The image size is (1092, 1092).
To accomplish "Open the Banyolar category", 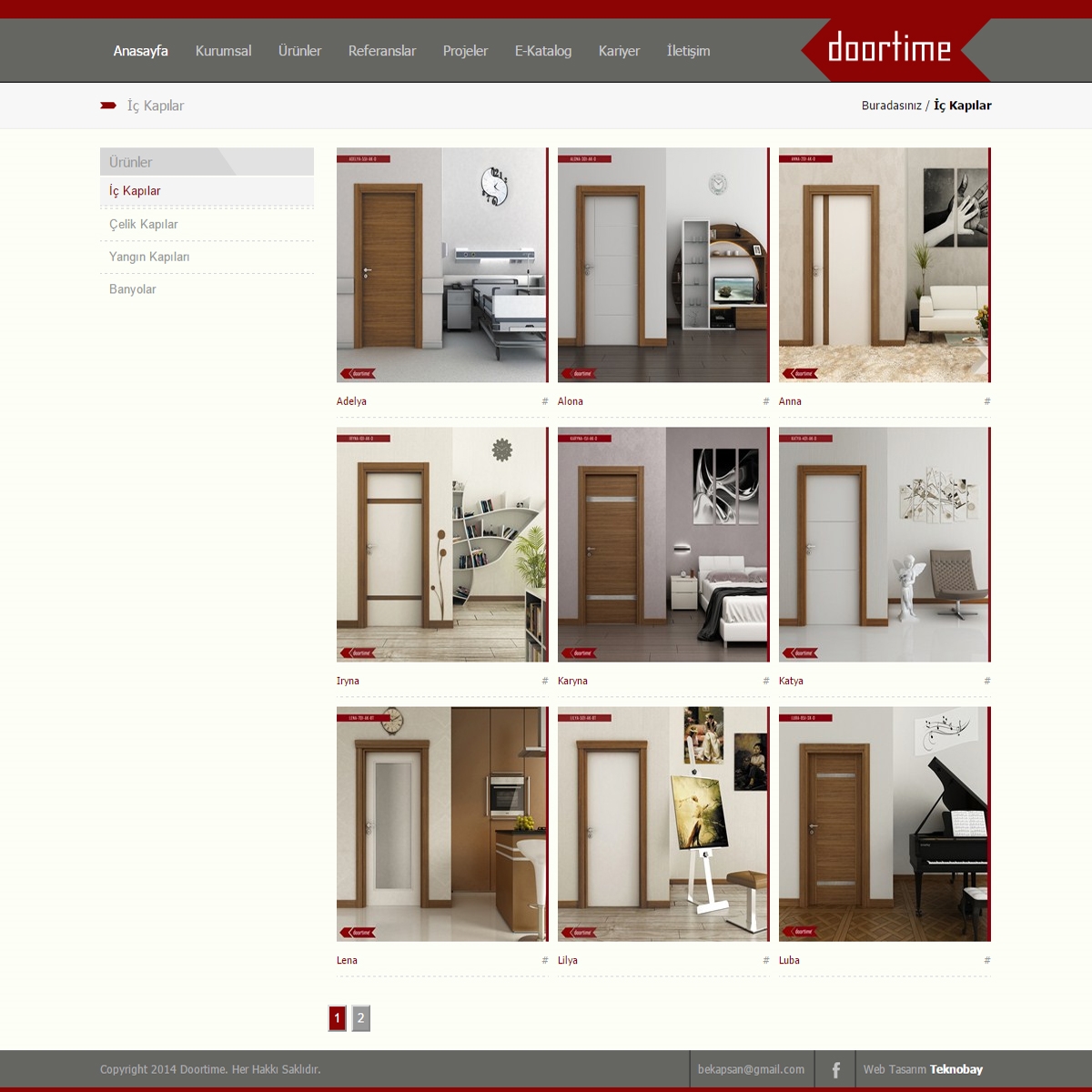I will coord(133,289).
